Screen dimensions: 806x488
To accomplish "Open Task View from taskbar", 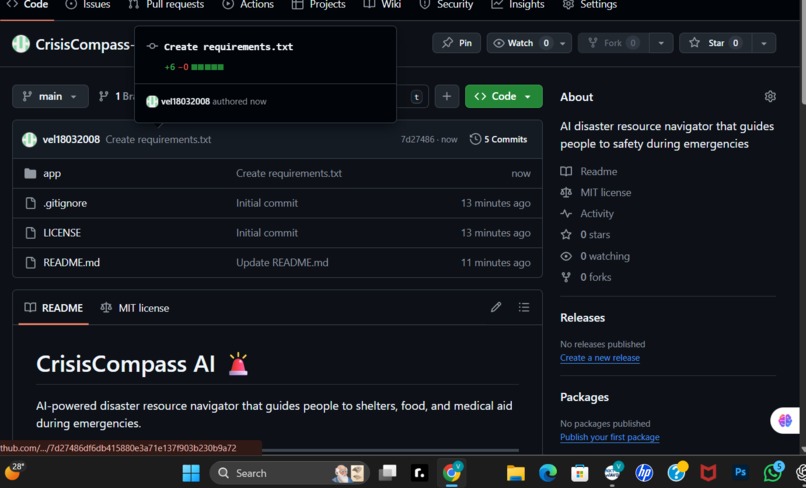I will pos(388,473).
